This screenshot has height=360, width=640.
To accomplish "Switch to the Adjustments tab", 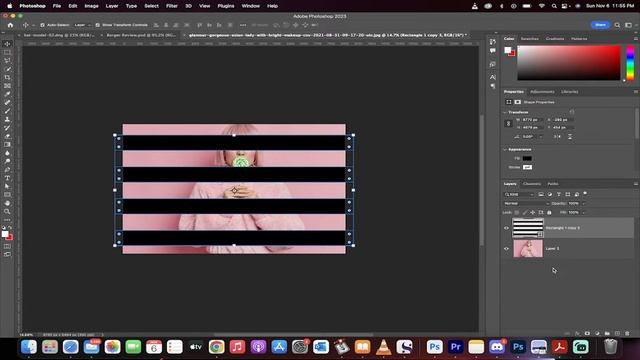I will click(x=542, y=91).
